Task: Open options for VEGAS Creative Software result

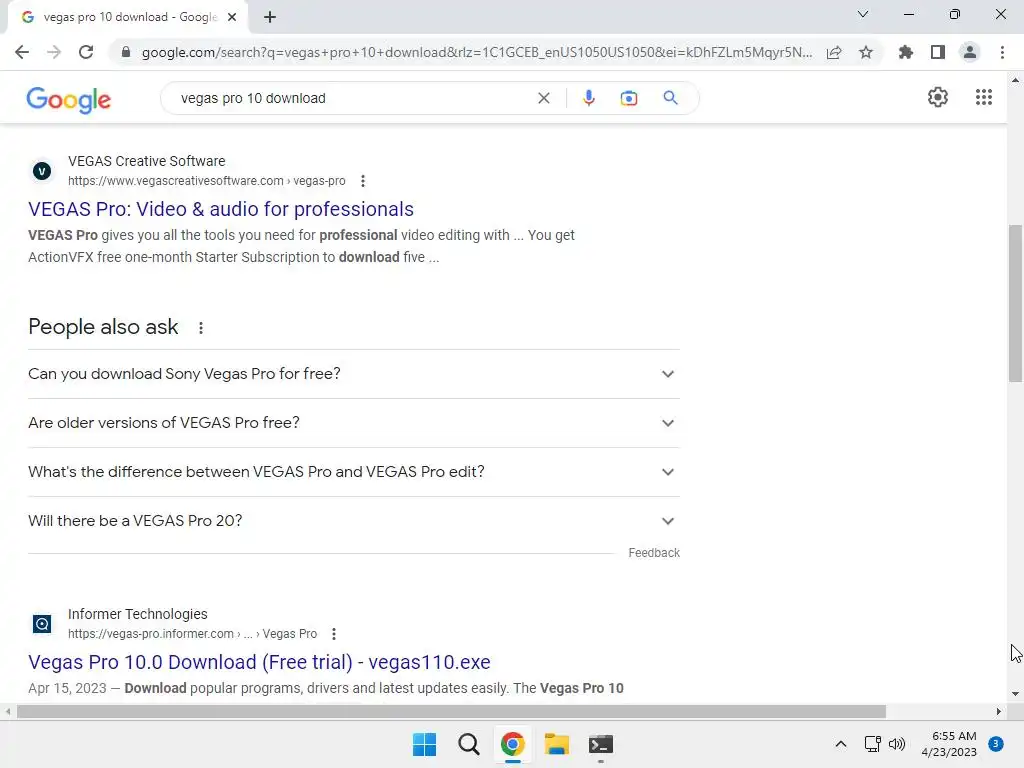Action: pos(363,181)
